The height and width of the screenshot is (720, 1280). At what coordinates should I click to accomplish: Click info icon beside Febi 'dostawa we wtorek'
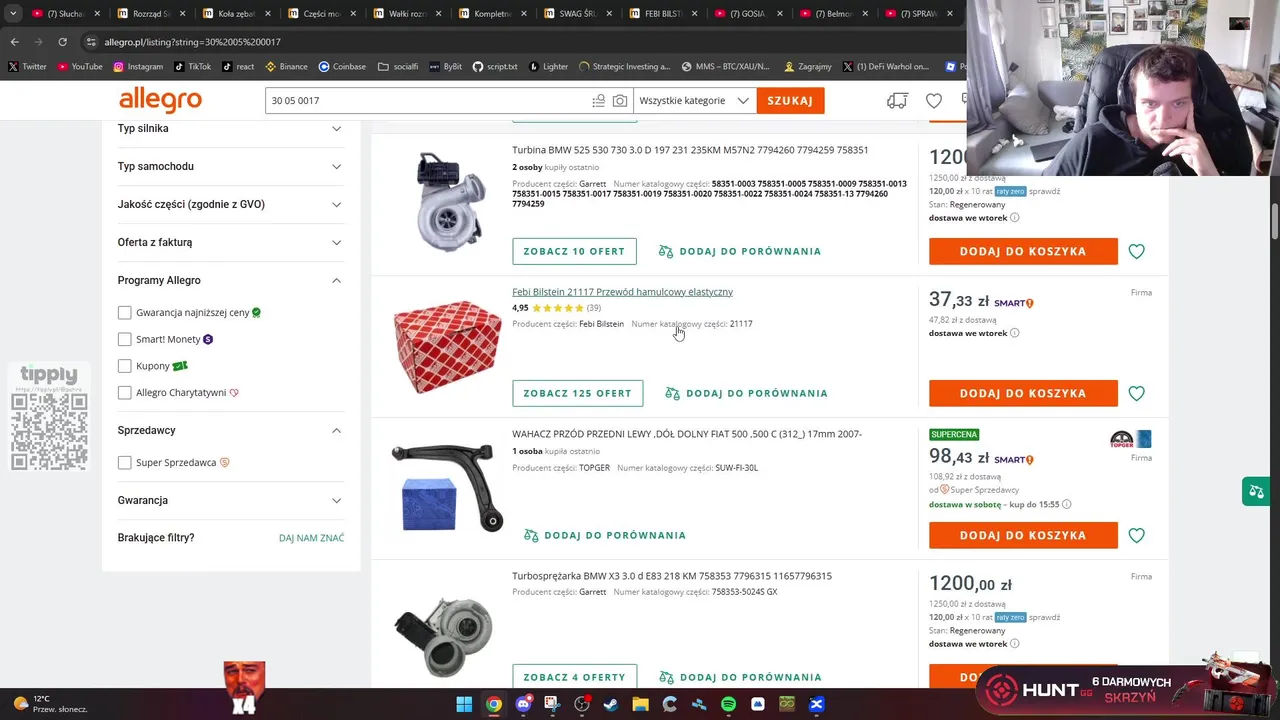[x=1014, y=333]
